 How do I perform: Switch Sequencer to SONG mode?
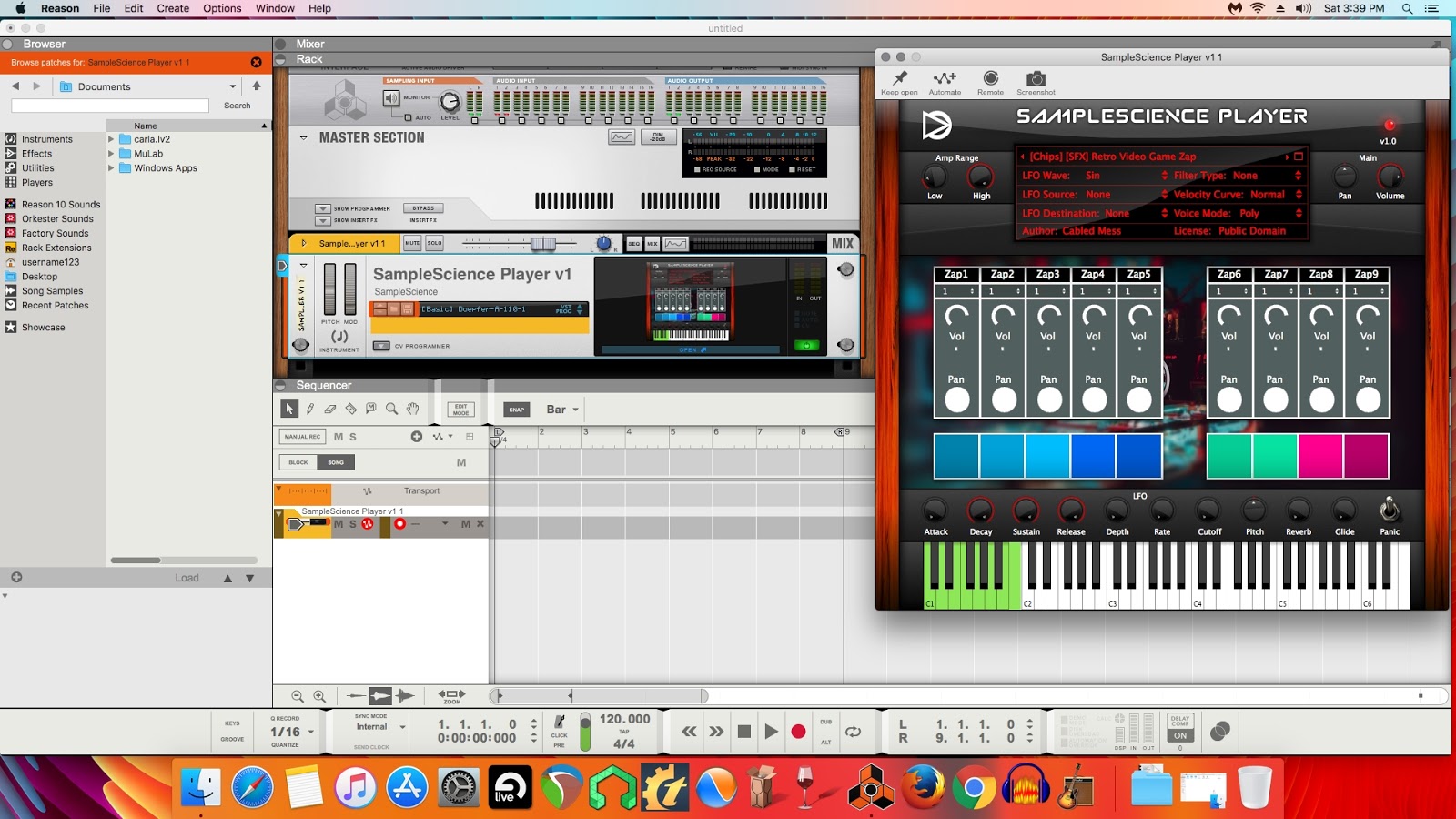coord(336,462)
